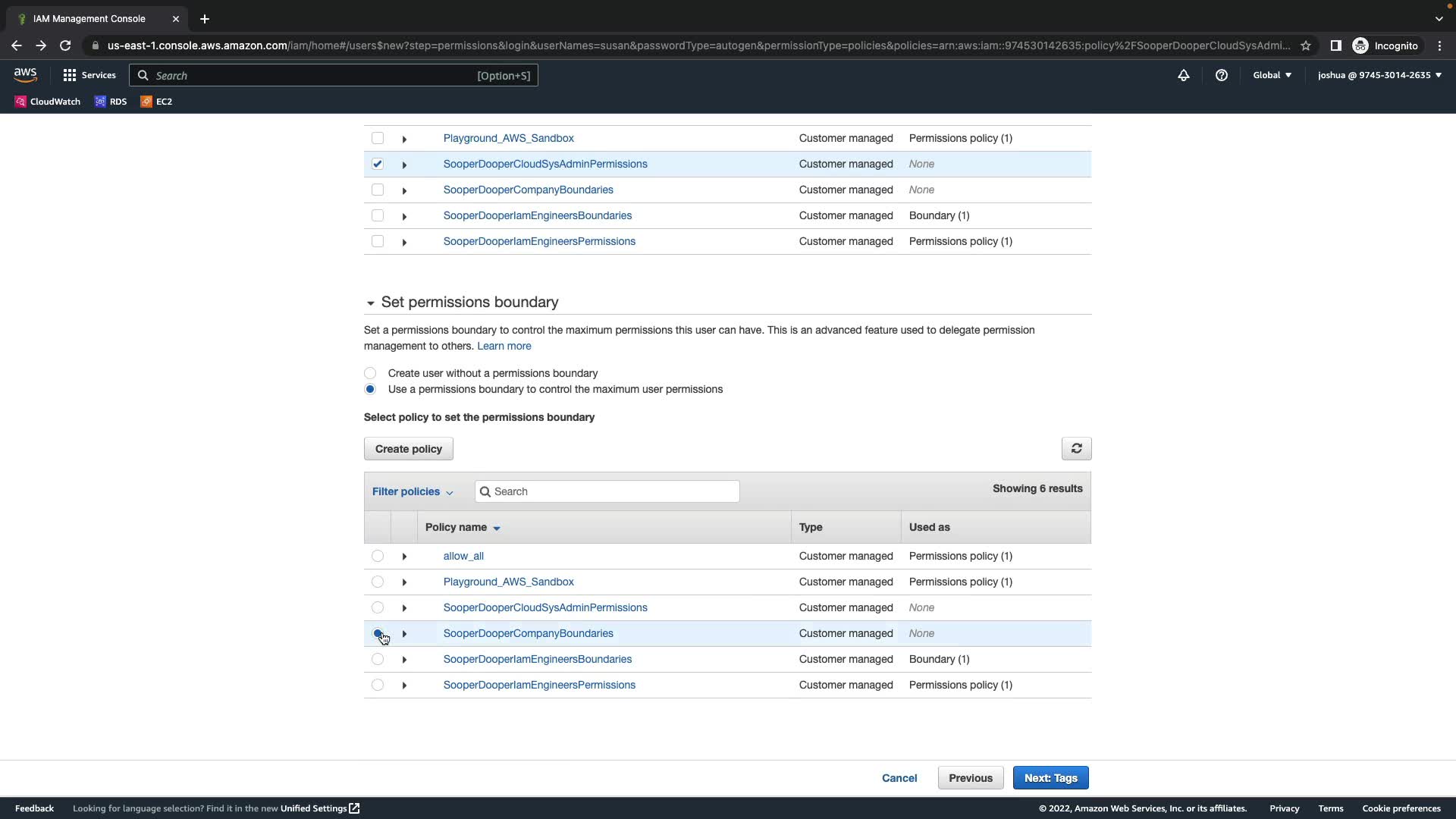Open the CloudWatch bookmark shortcut
The width and height of the screenshot is (1456, 819).
pyautogui.click(x=48, y=102)
